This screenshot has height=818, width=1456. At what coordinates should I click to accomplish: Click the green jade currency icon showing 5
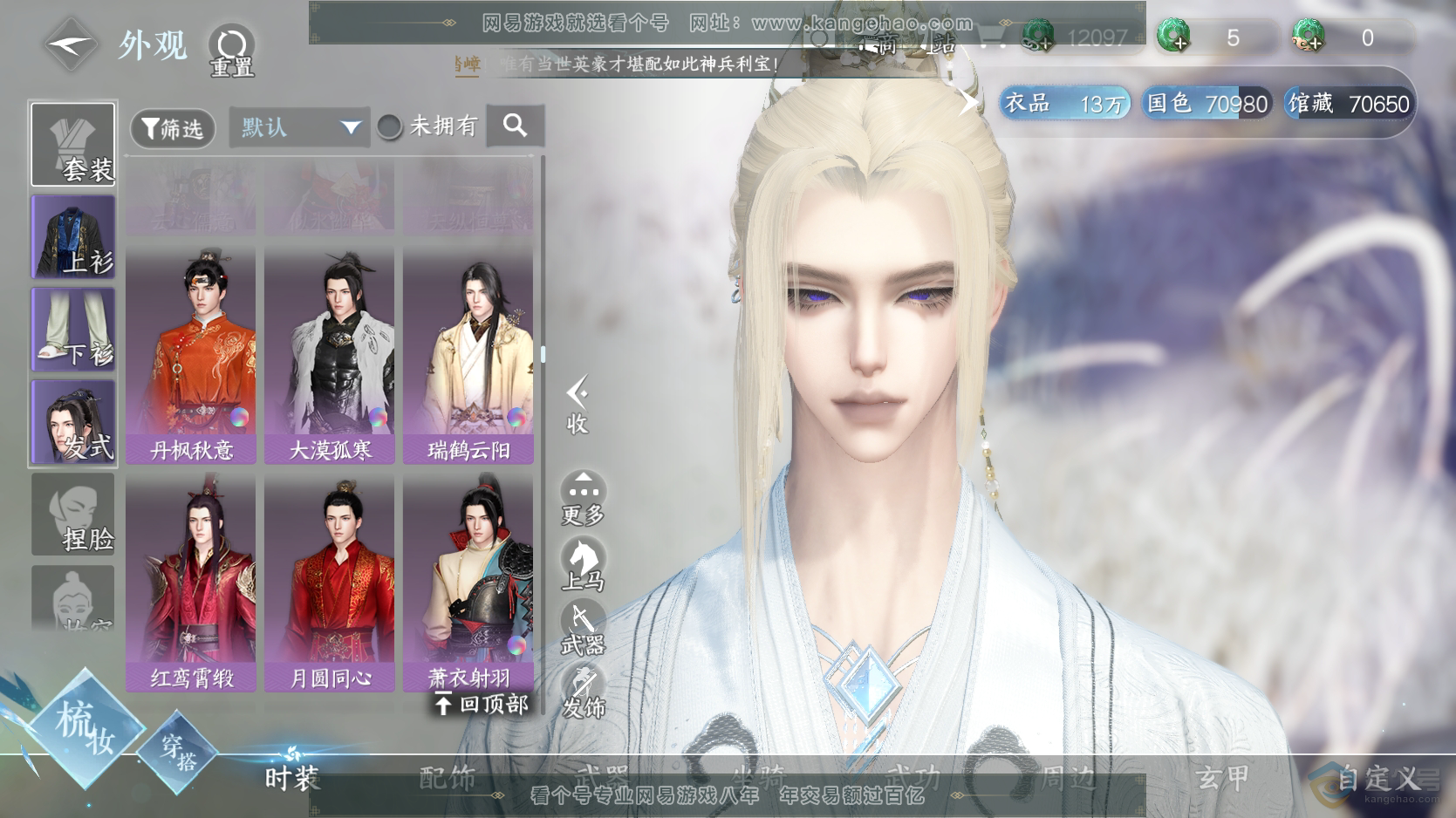tap(1173, 36)
